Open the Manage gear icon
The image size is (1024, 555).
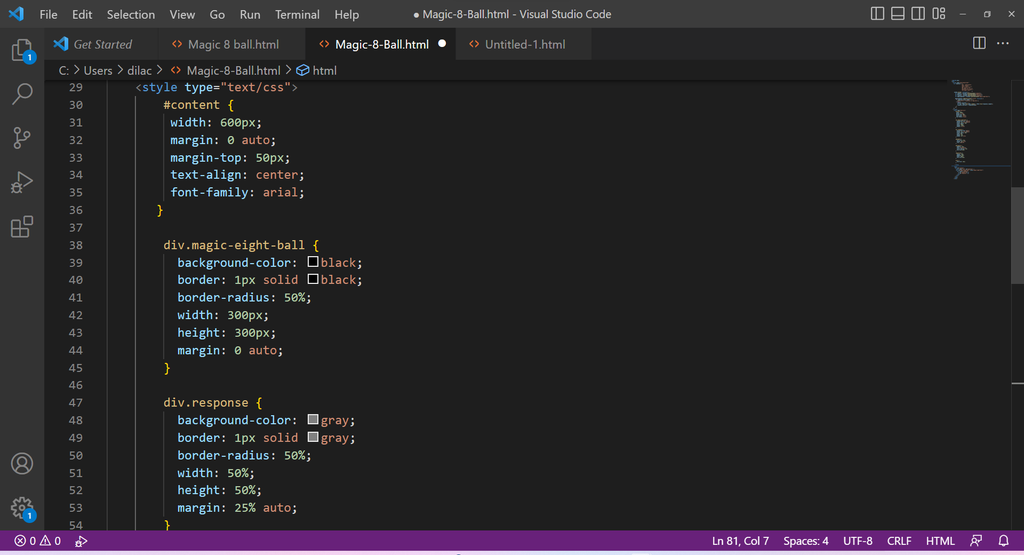(22, 508)
